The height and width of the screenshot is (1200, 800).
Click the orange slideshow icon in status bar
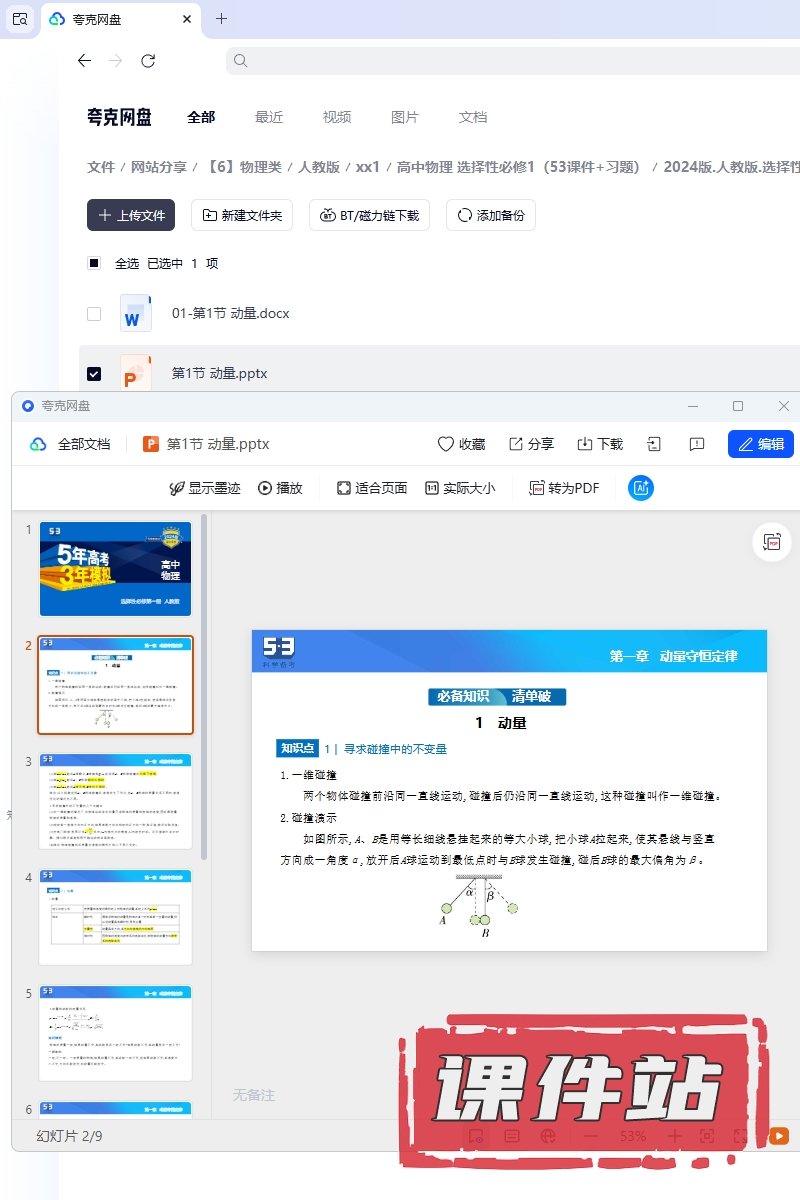tap(778, 1136)
